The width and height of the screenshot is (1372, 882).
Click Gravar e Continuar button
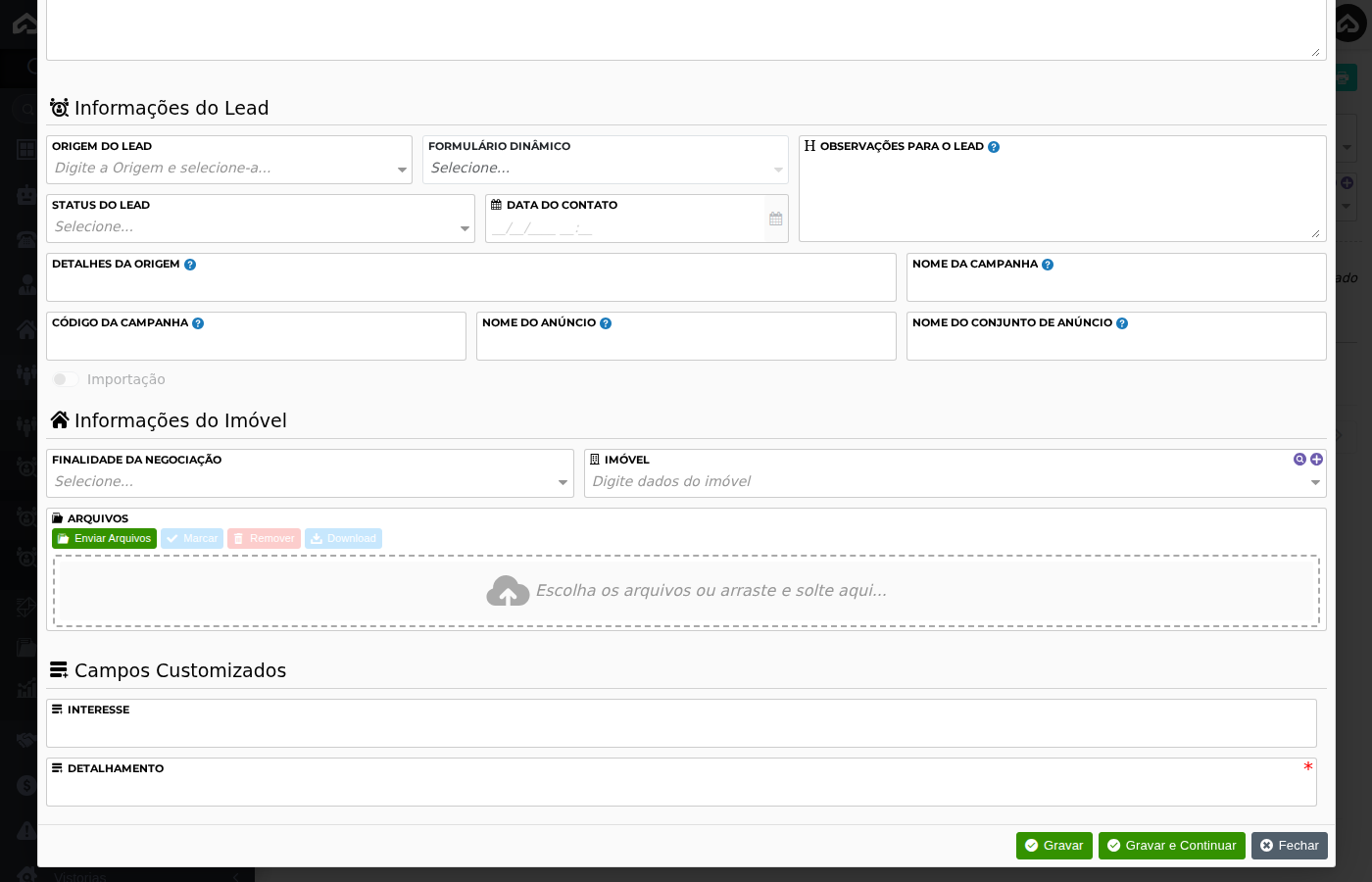point(1171,846)
